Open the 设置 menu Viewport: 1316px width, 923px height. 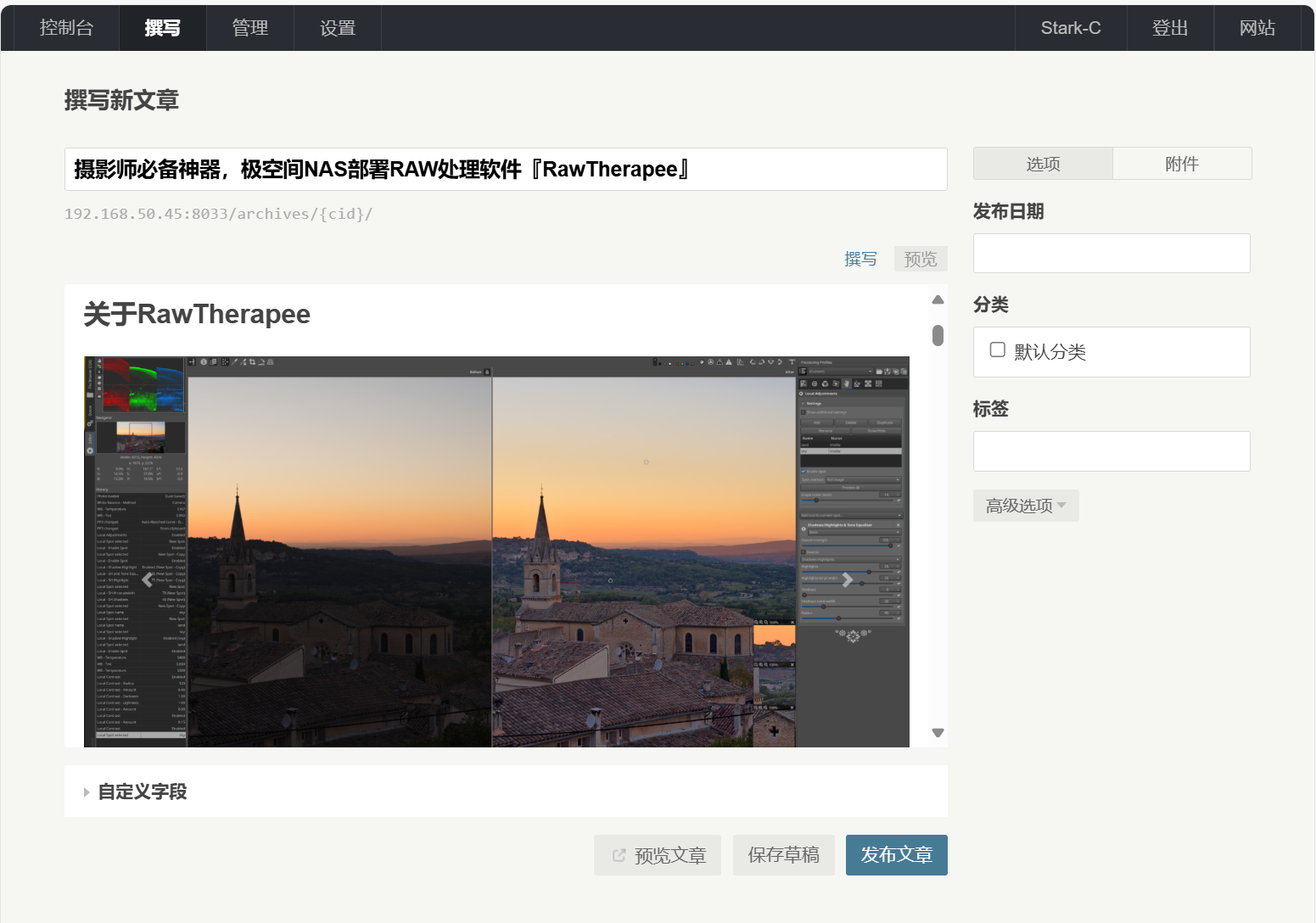[338, 28]
